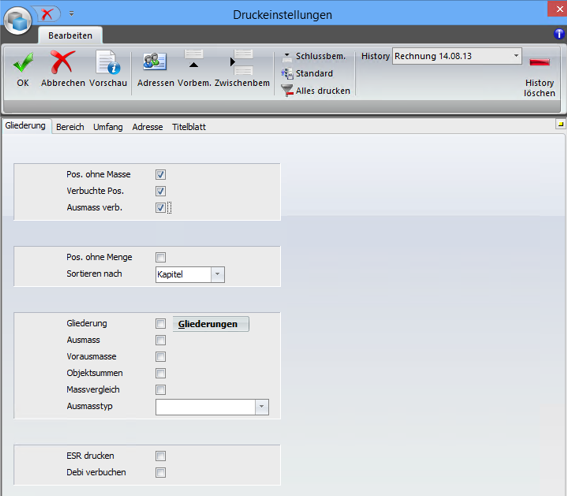Click the red X Abbrechen icon
Screen dimensions: 567x496
63,62
